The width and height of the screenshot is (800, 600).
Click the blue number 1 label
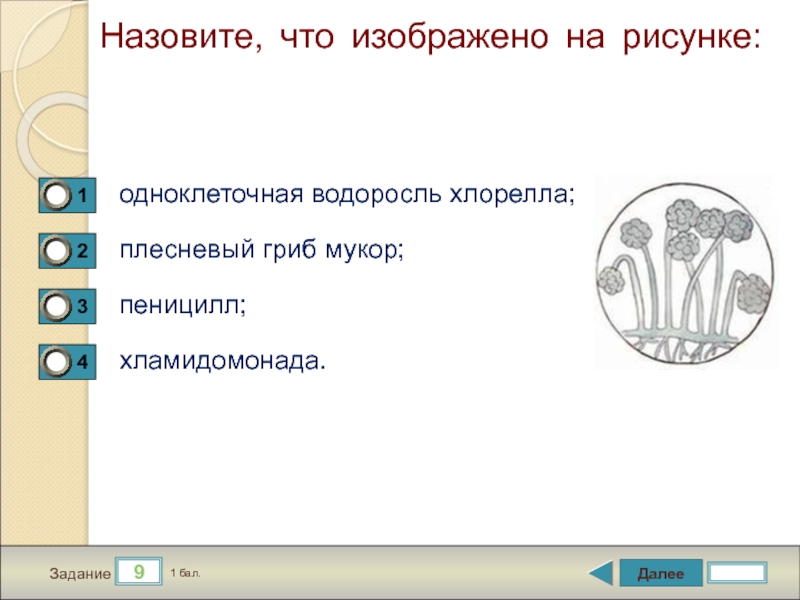(x=82, y=195)
